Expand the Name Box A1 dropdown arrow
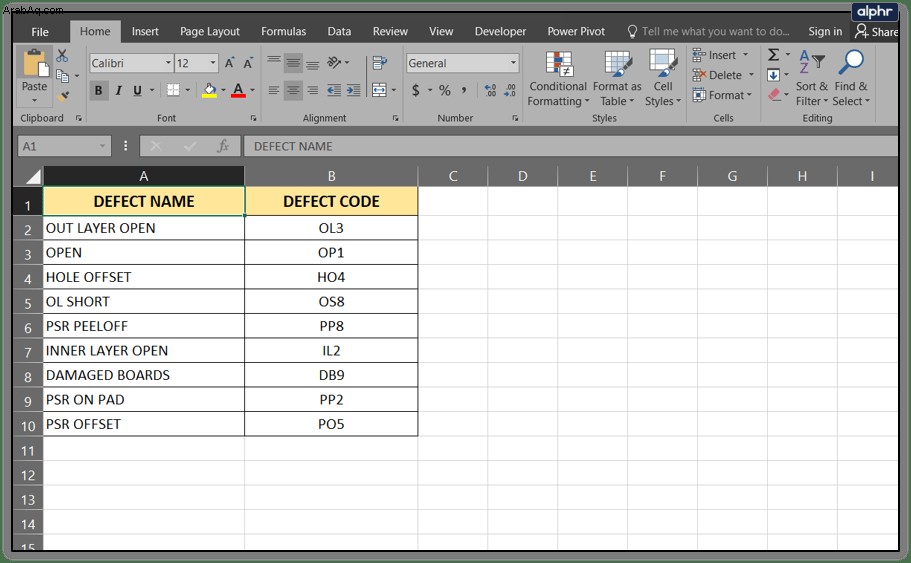 103,146
